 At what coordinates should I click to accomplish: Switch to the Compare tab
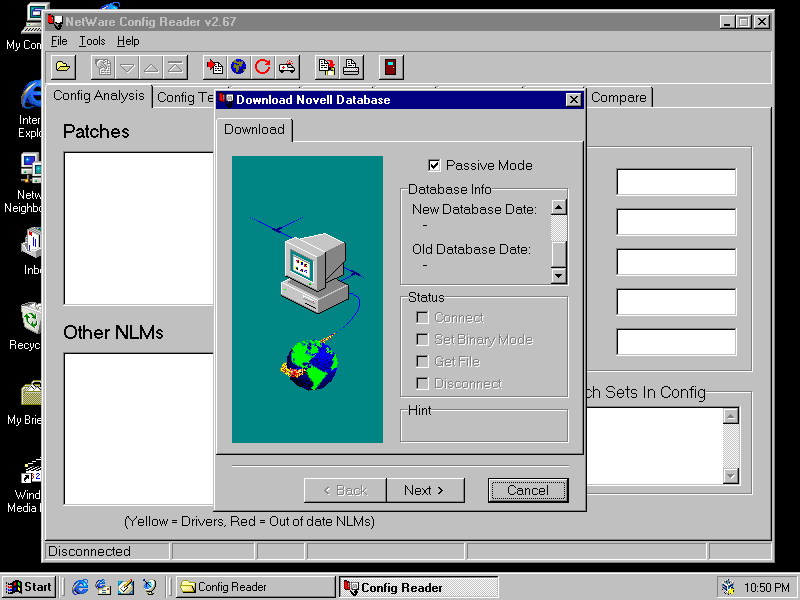tap(618, 97)
